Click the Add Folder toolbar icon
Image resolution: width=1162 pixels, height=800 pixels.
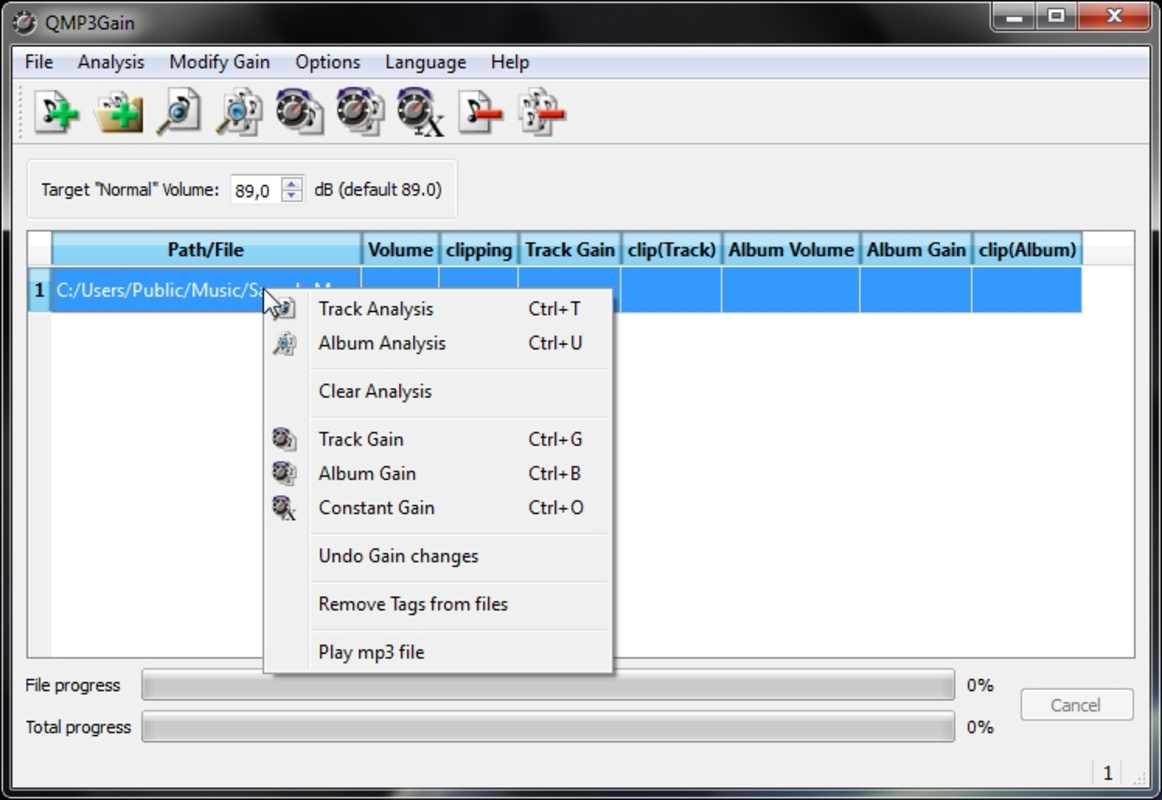click(x=119, y=113)
